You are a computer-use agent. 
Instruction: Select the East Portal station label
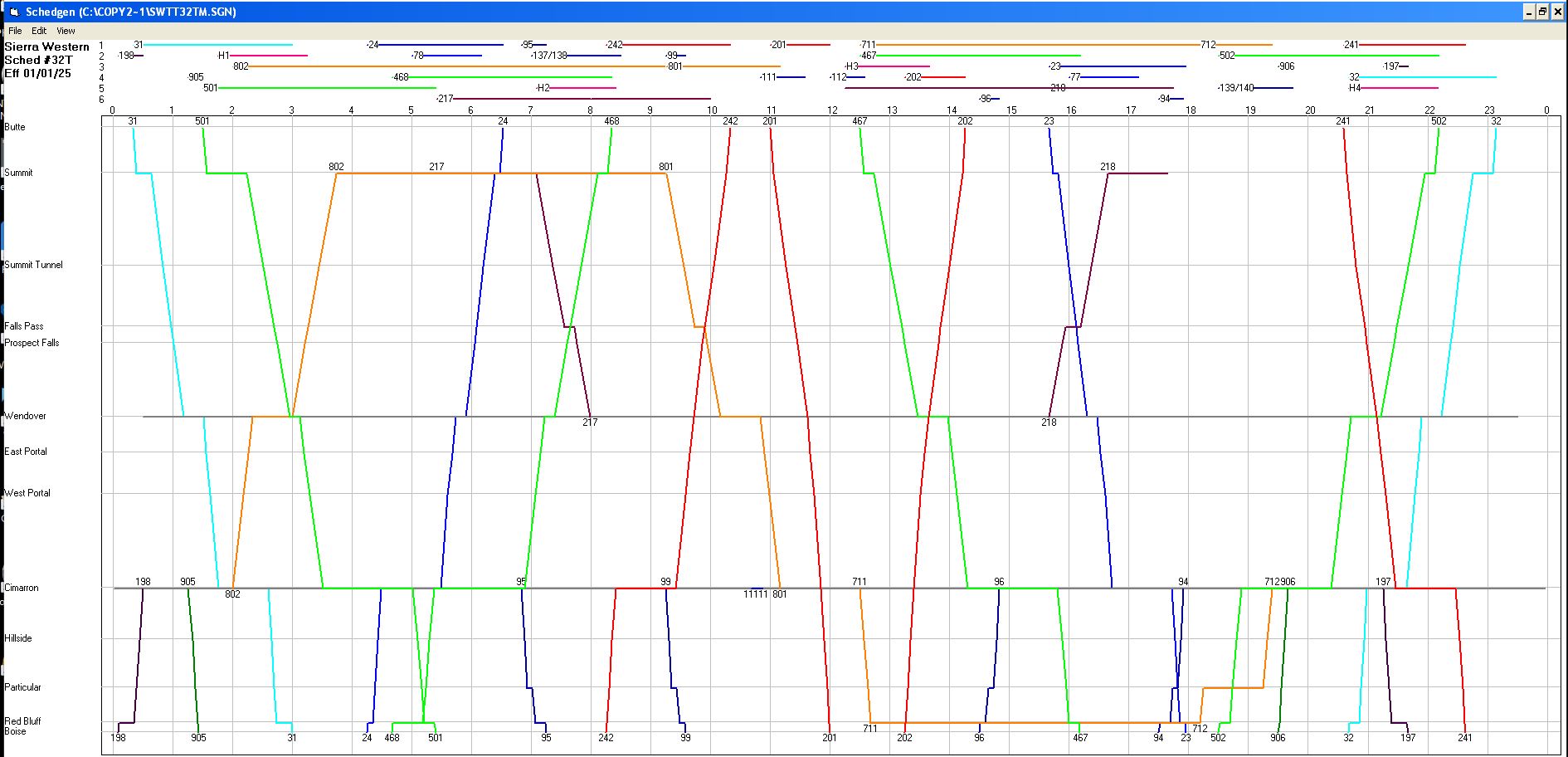26,452
